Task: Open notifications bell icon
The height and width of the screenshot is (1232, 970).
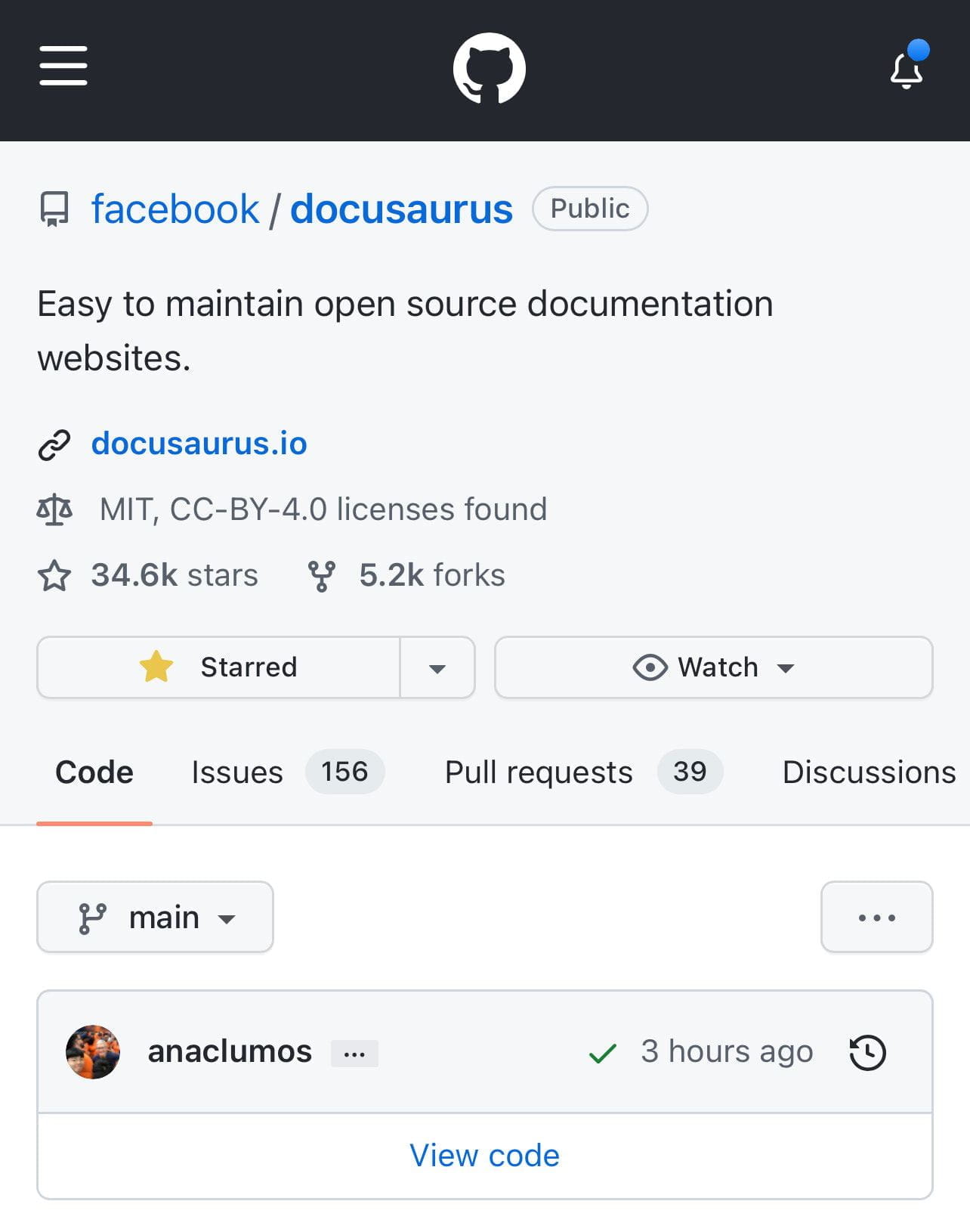Action: [907, 70]
